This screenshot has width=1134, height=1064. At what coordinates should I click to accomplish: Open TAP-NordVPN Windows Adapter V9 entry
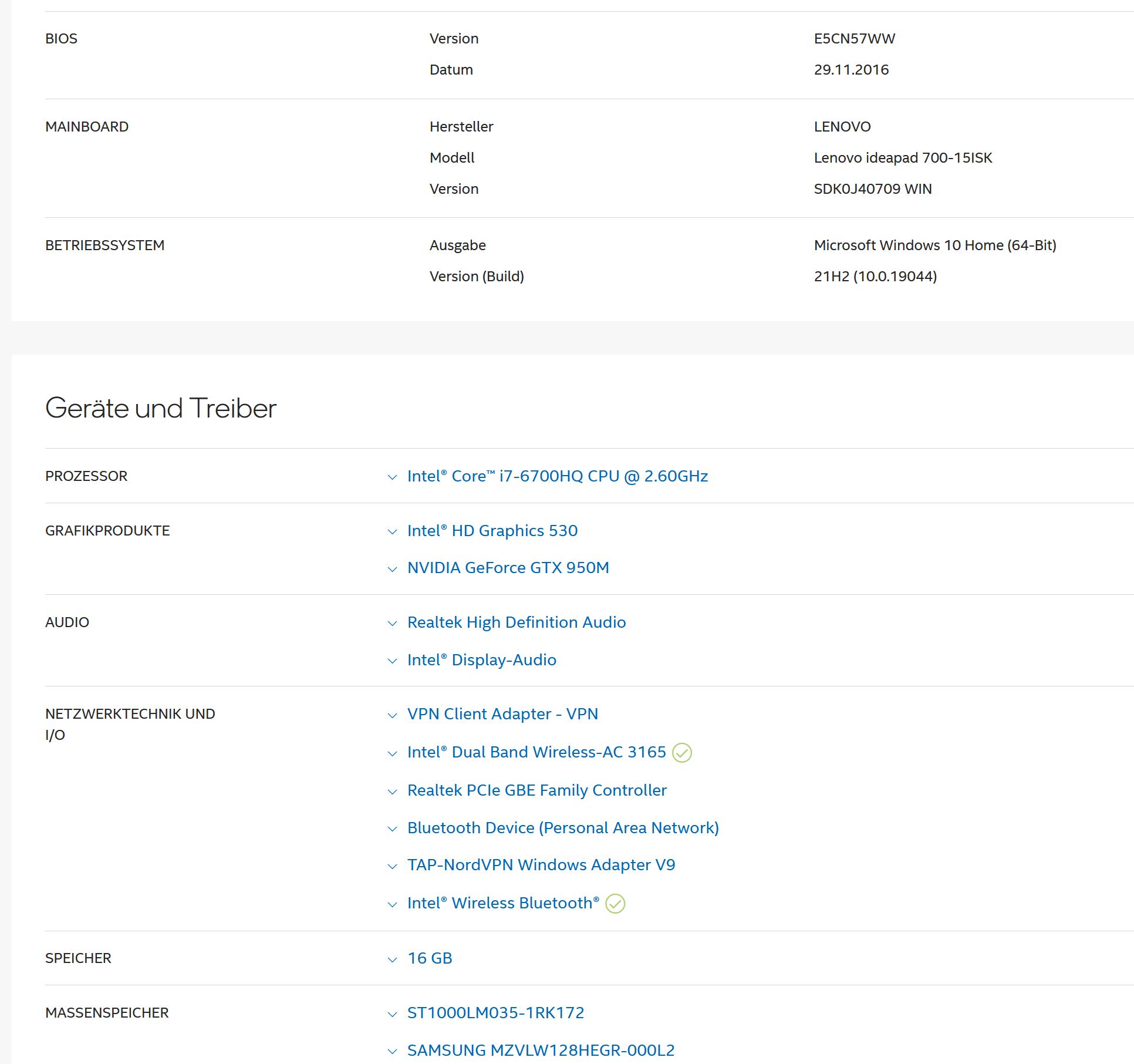point(541,865)
